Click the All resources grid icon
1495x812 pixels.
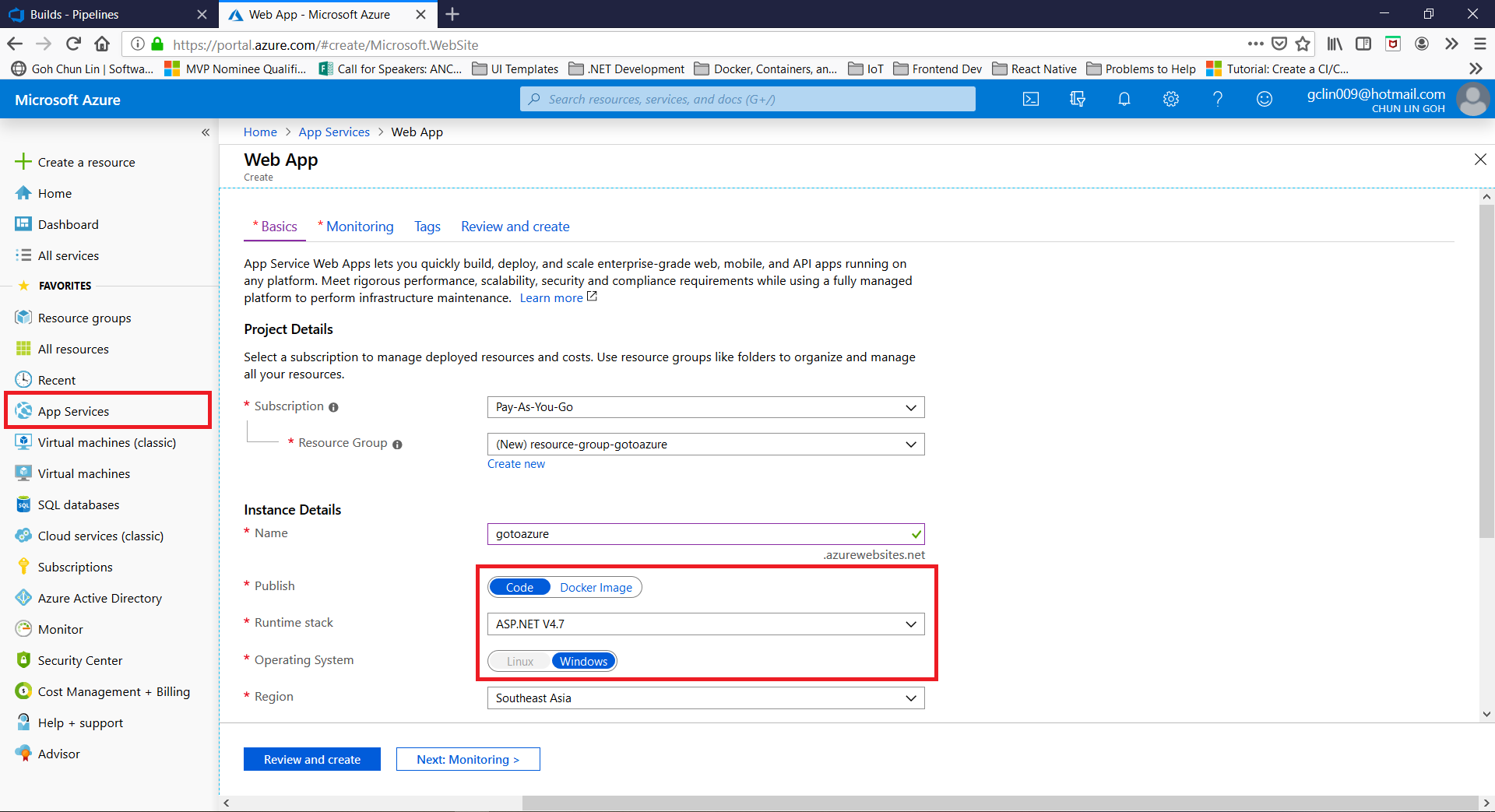click(23, 349)
